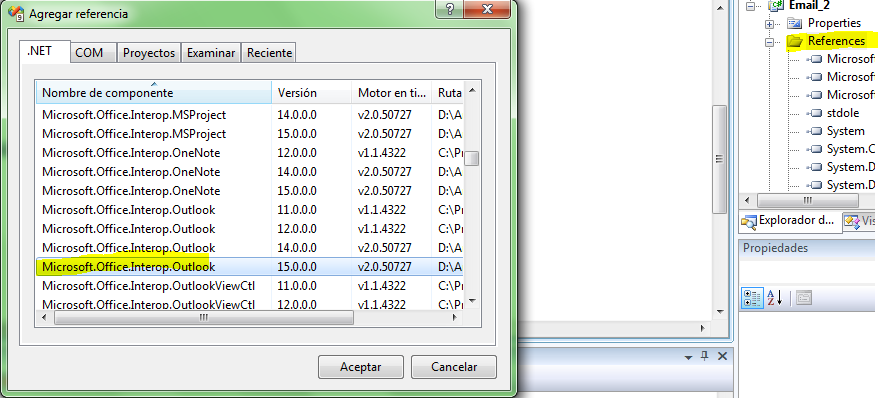Viewport: 878px width, 398px height.
Task: Select Microsoft.Office.Interop.Outlook version 12.0.0.0 row
Action: [250, 229]
